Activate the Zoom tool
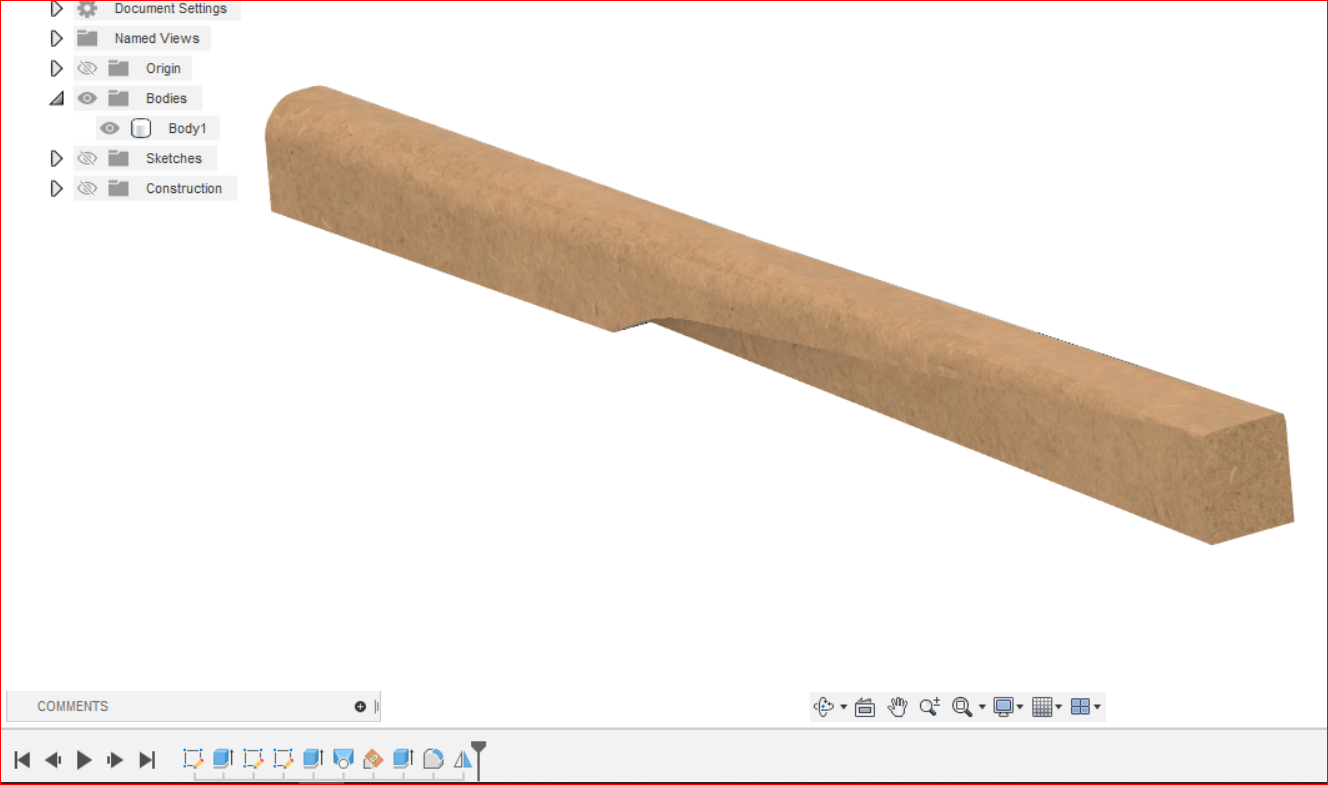This screenshot has width=1328, height=785. click(929, 706)
